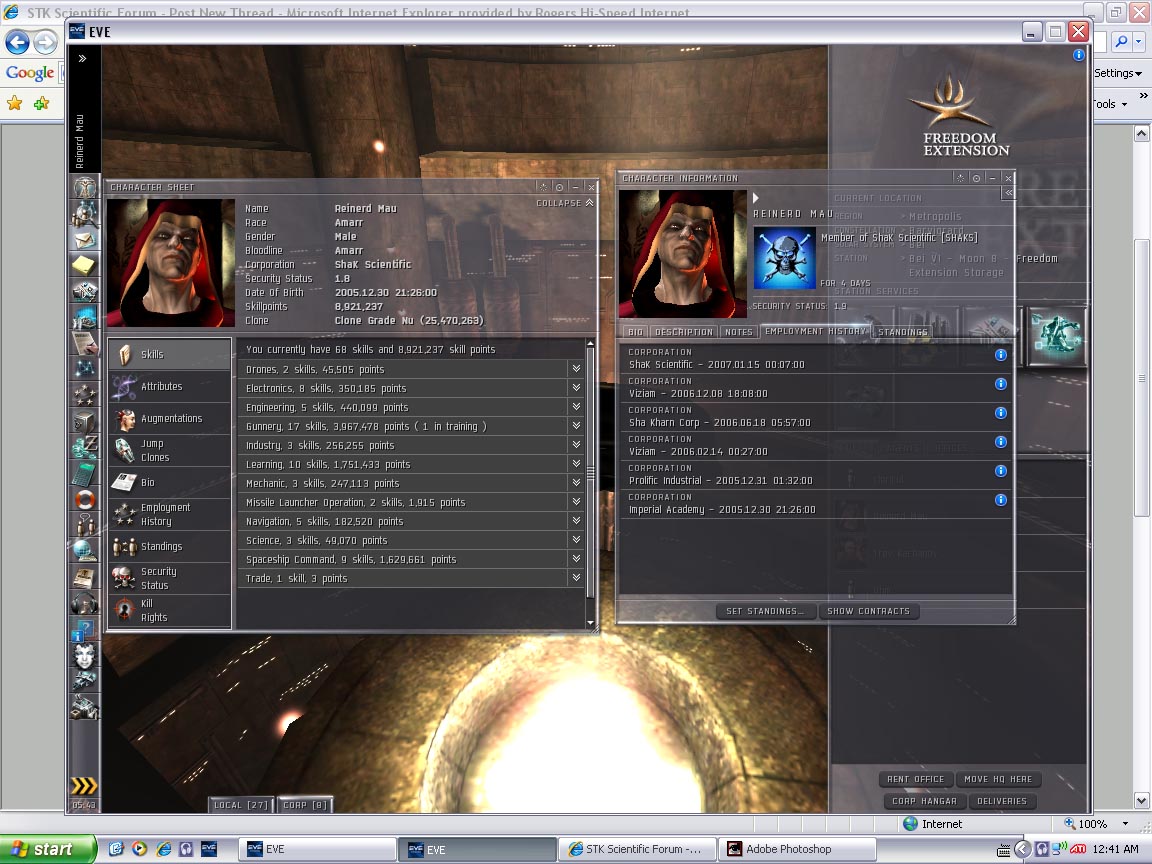Expand the Learning skill group
This screenshot has height=864, width=1152.
[x=576, y=464]
